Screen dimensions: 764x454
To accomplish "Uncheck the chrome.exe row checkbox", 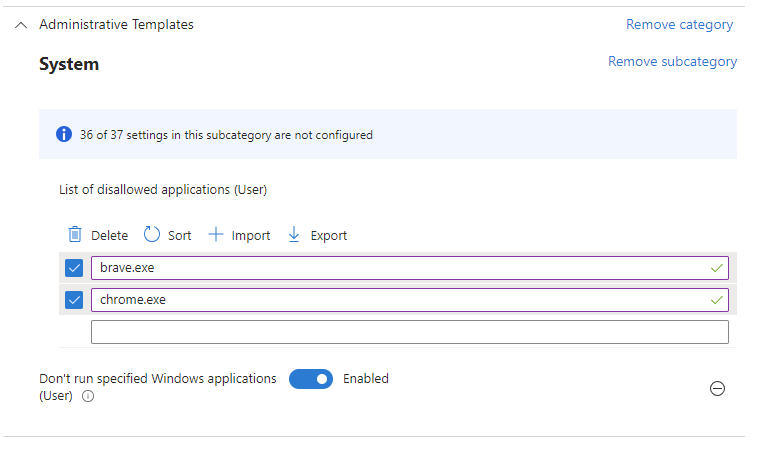I will pyautogui.click(x=74, y=300).
